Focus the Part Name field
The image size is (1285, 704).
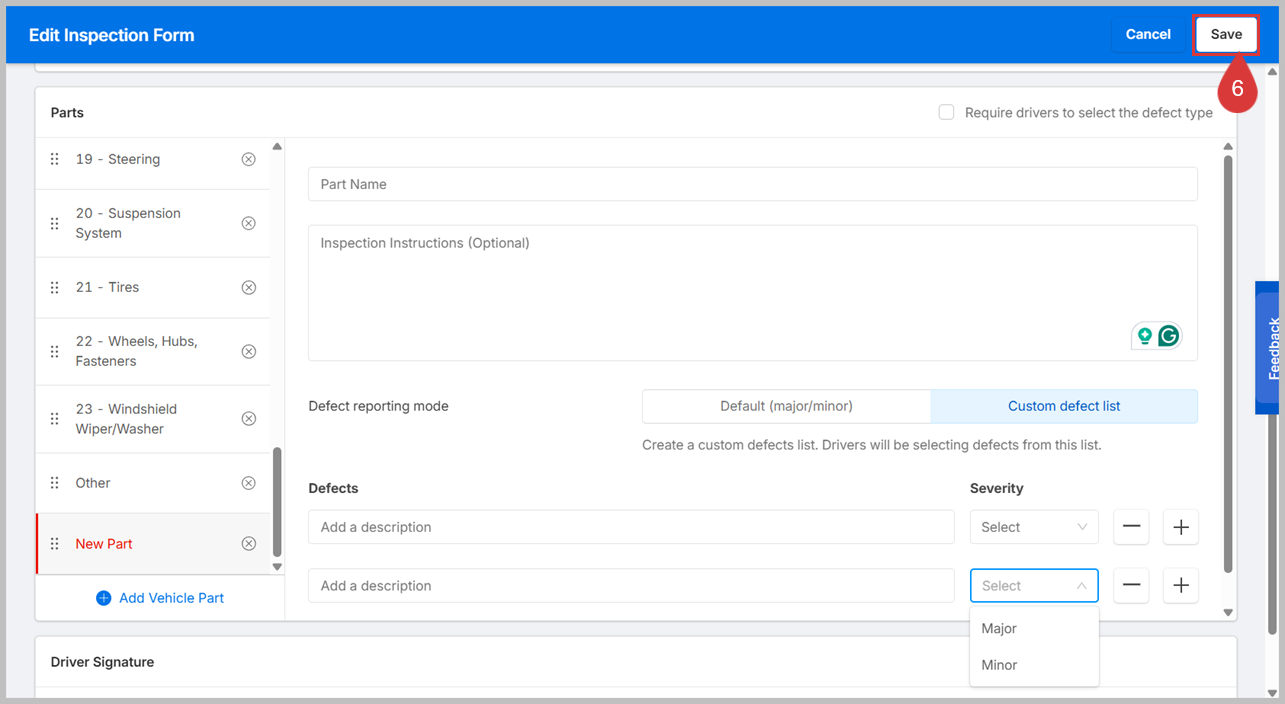752,184
